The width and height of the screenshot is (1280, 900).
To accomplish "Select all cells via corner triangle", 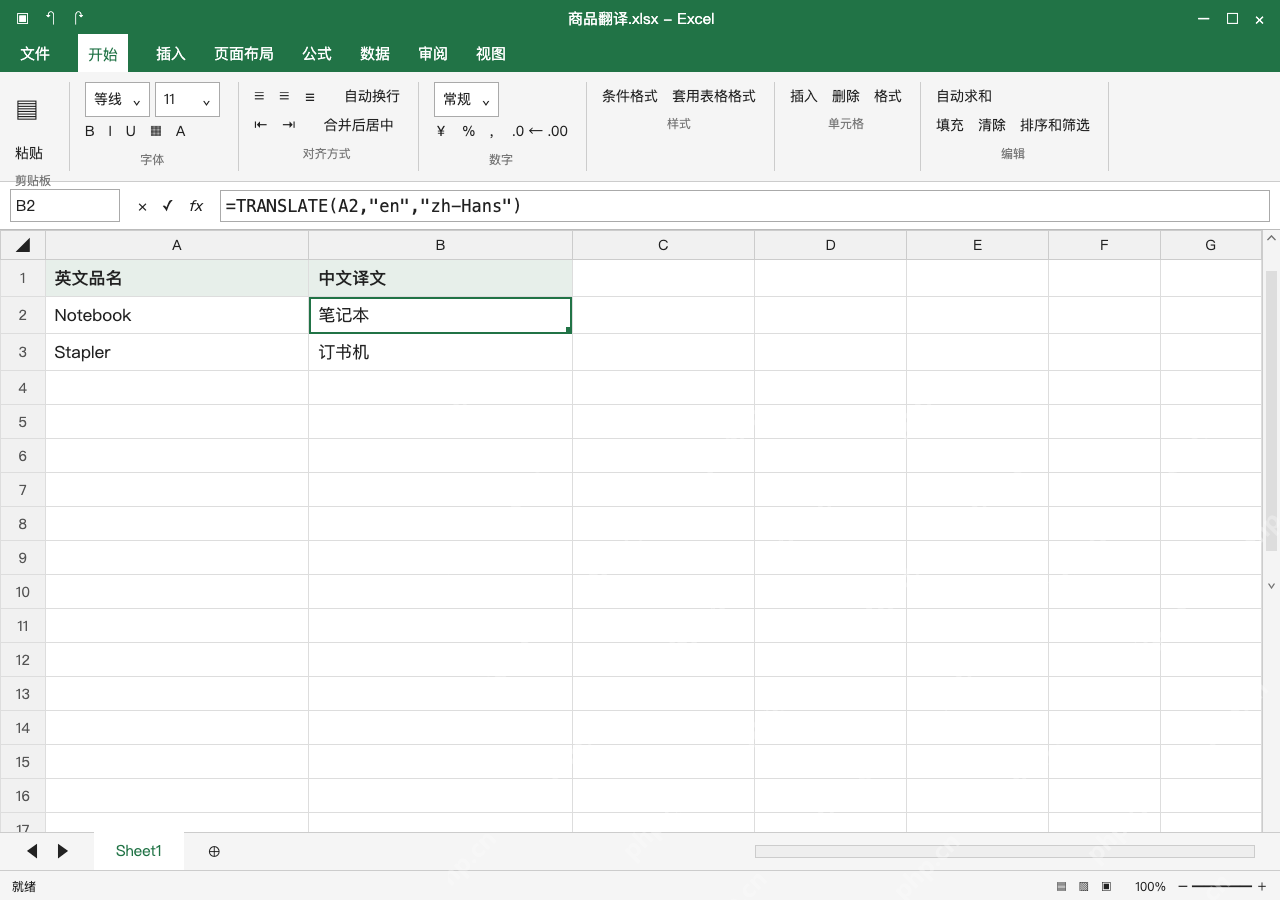I will 23,245.
